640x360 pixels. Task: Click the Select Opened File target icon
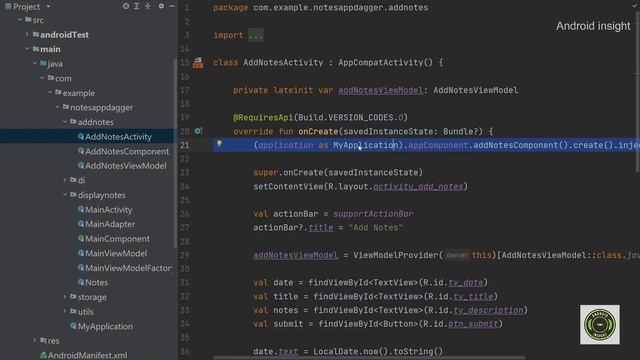pos(126,6)
